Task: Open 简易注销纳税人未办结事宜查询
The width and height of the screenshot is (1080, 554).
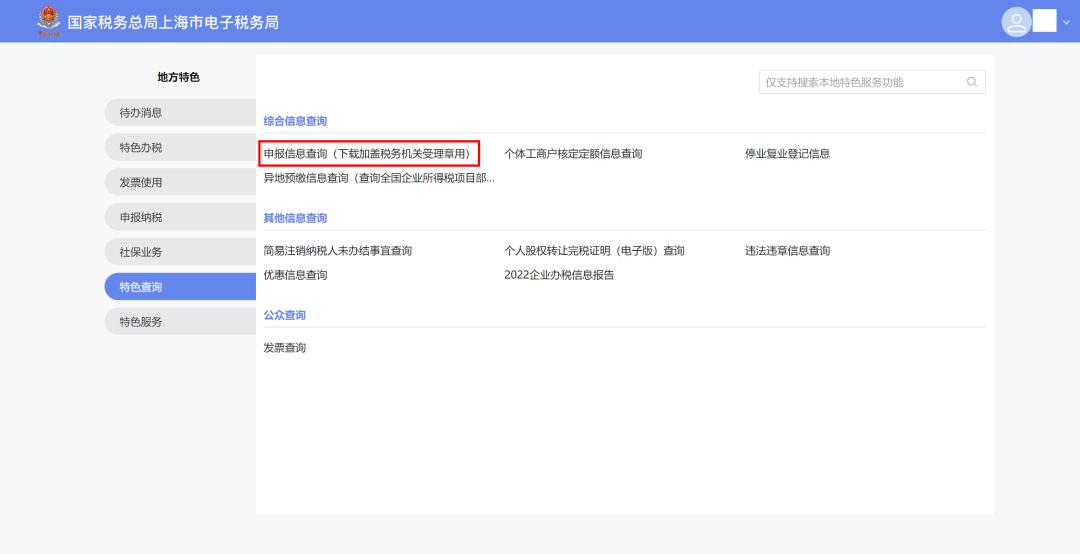Action: point(337,251)
